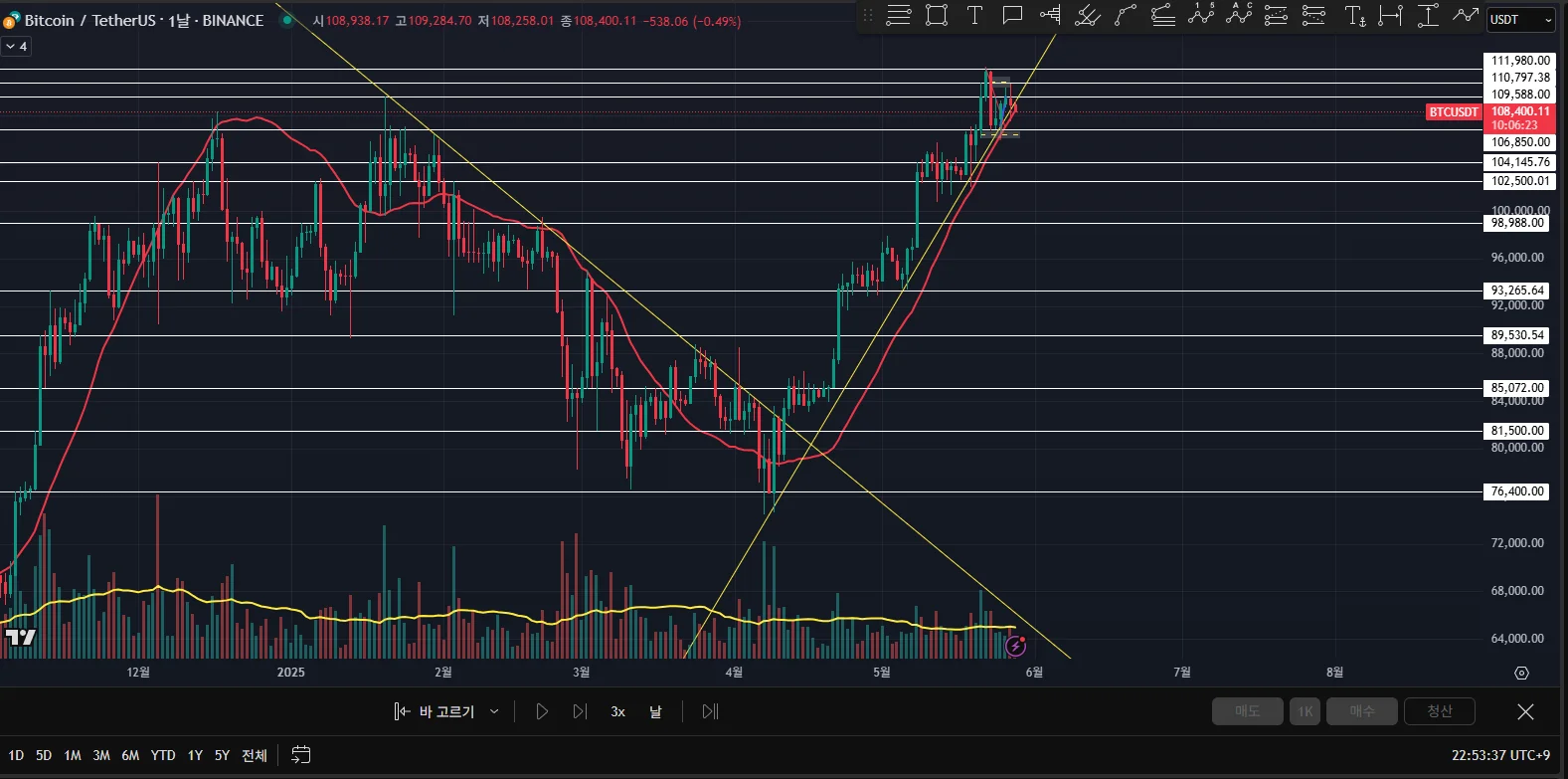Click the 1K quantity button

(x=1306, y=711)
